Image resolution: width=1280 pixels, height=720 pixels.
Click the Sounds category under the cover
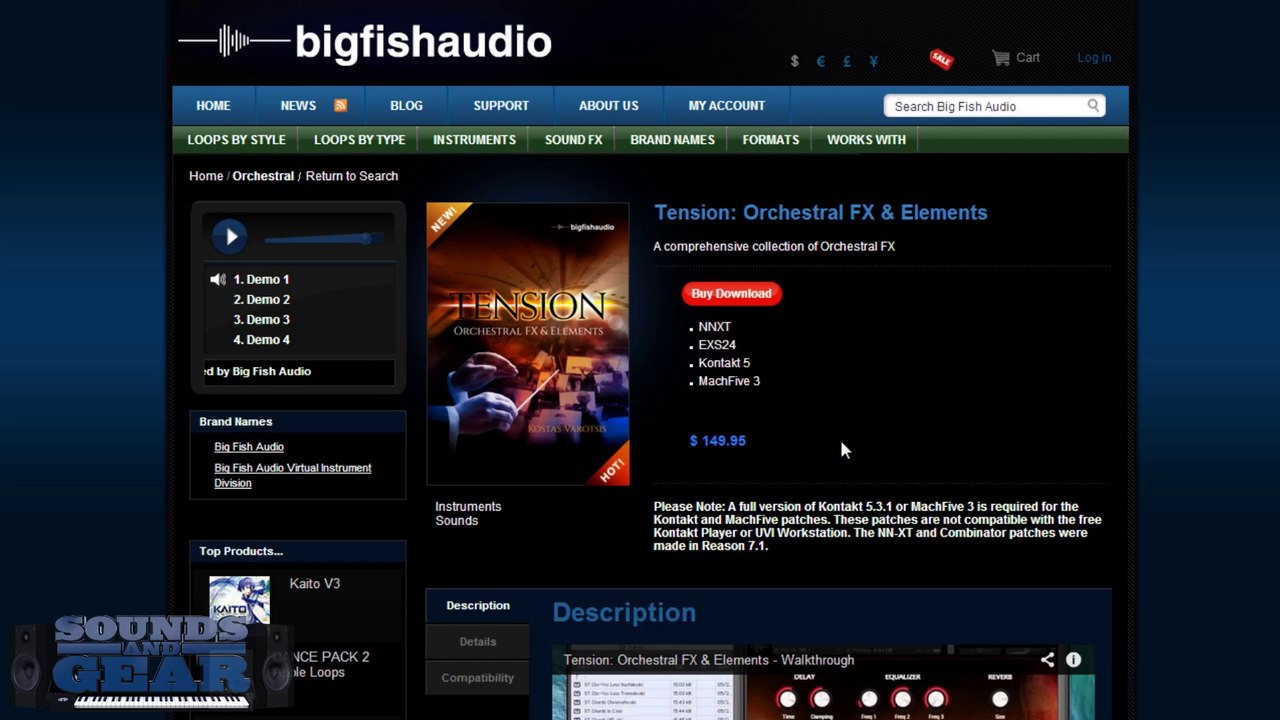coord(456,520)
